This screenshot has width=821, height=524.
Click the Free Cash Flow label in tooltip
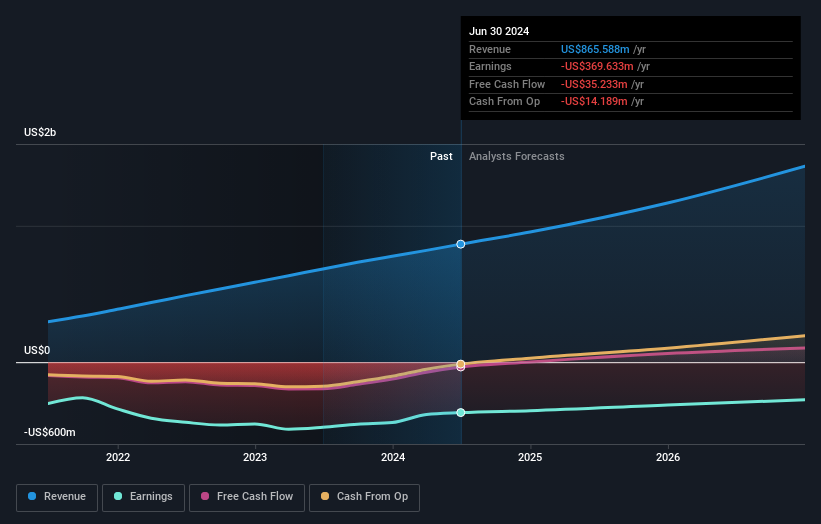pos(507,84)
